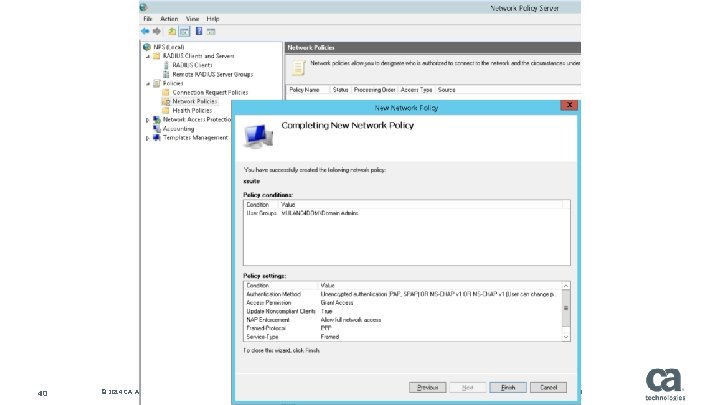
Task: Select the NAP Enforcement settings row
Action: [x=403, y=320]
